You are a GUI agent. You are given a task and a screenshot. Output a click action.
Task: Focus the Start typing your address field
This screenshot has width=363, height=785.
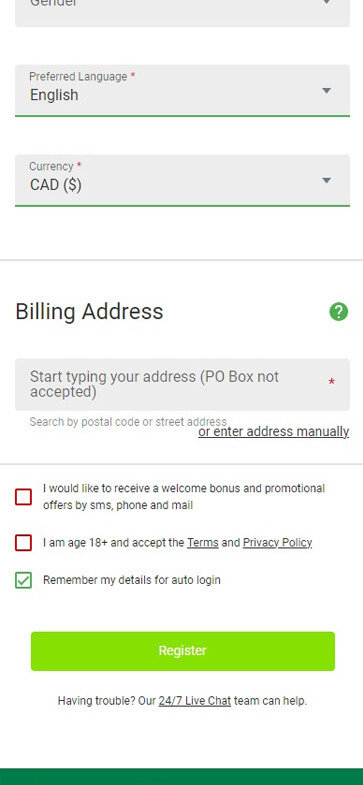coord(182,384)
